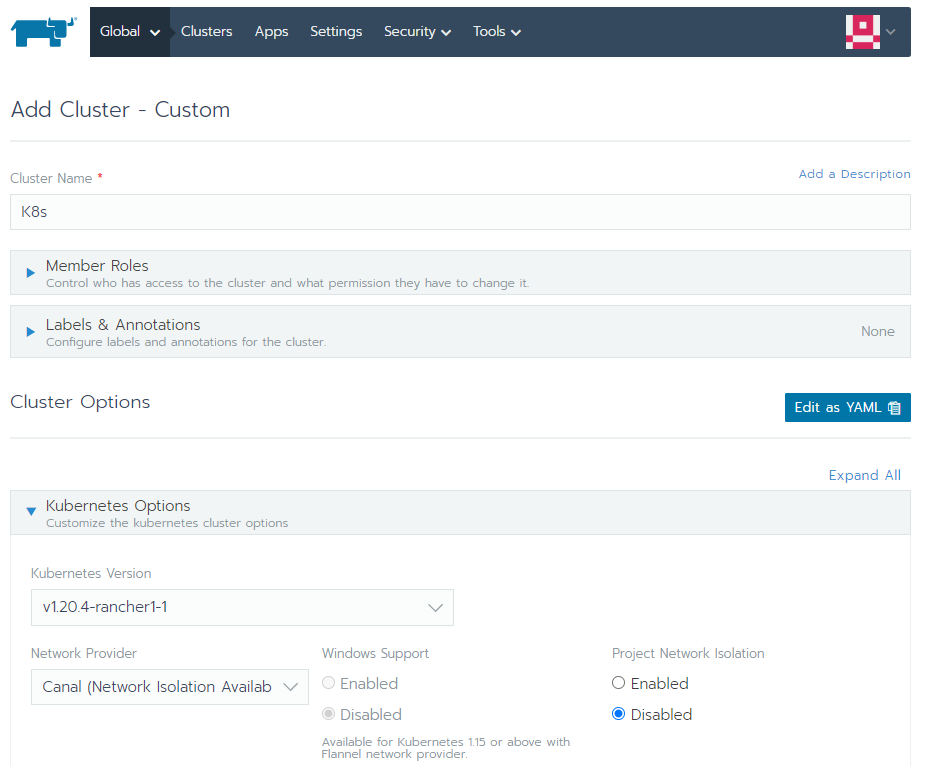928x766 pixels.
Task: Click the clipboard icon on Edit as YAML
Action: [x=894, y=408]
